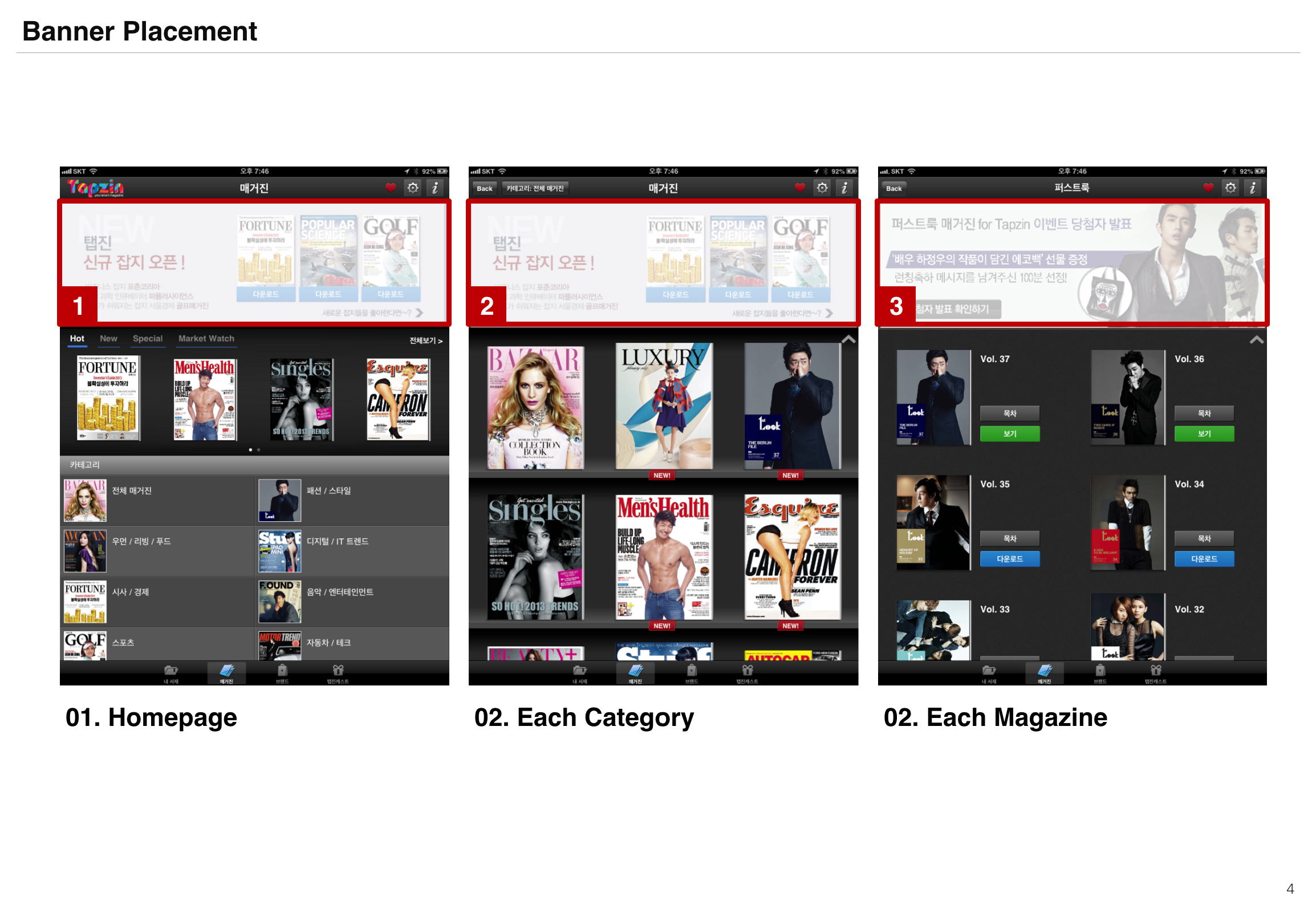Open 매거진 tab icon on 퍼스트룩 screen
The width and height of the screenshot is (1316, 909).
1045,673
